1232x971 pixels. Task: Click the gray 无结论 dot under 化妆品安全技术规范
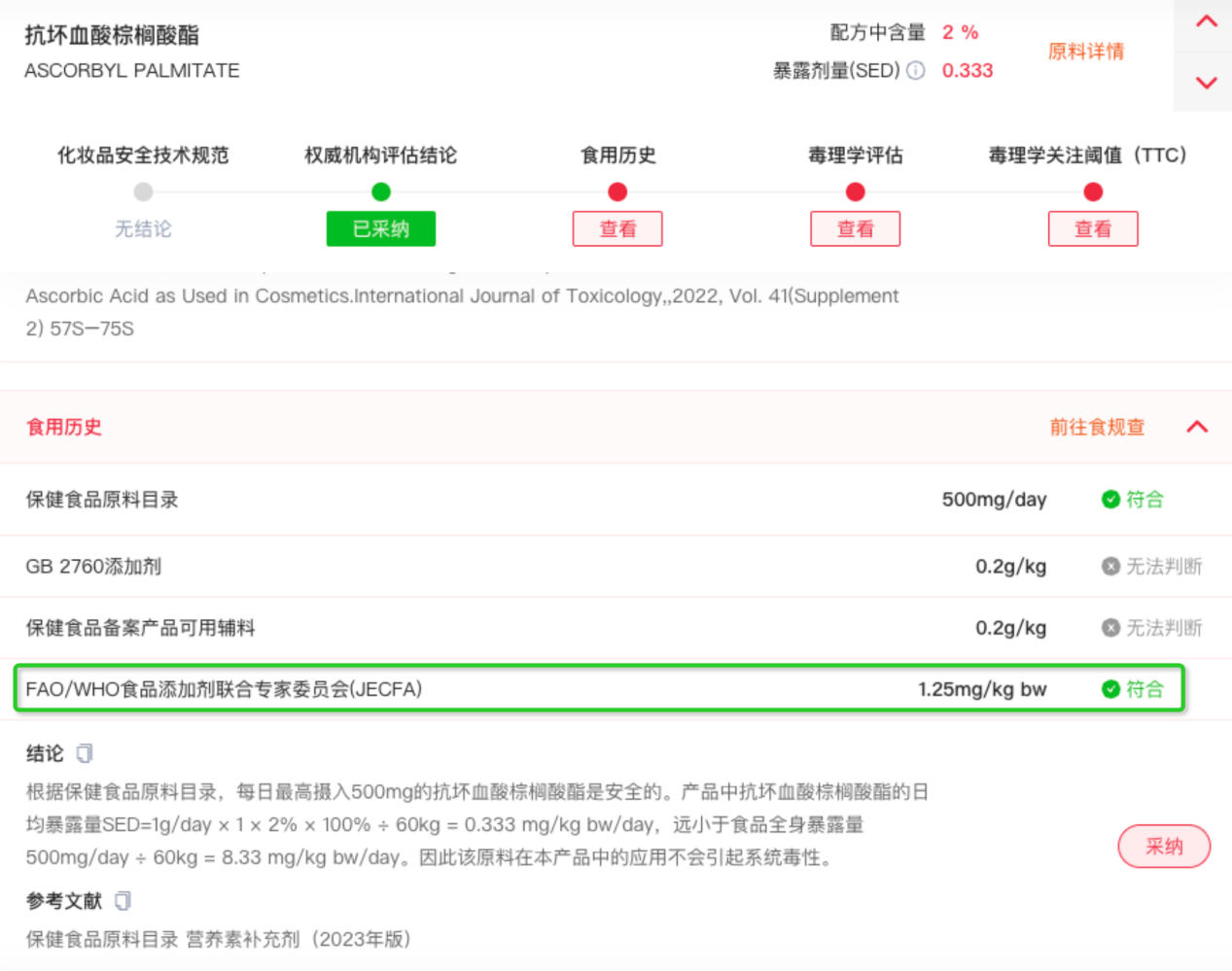click(143, 191)
